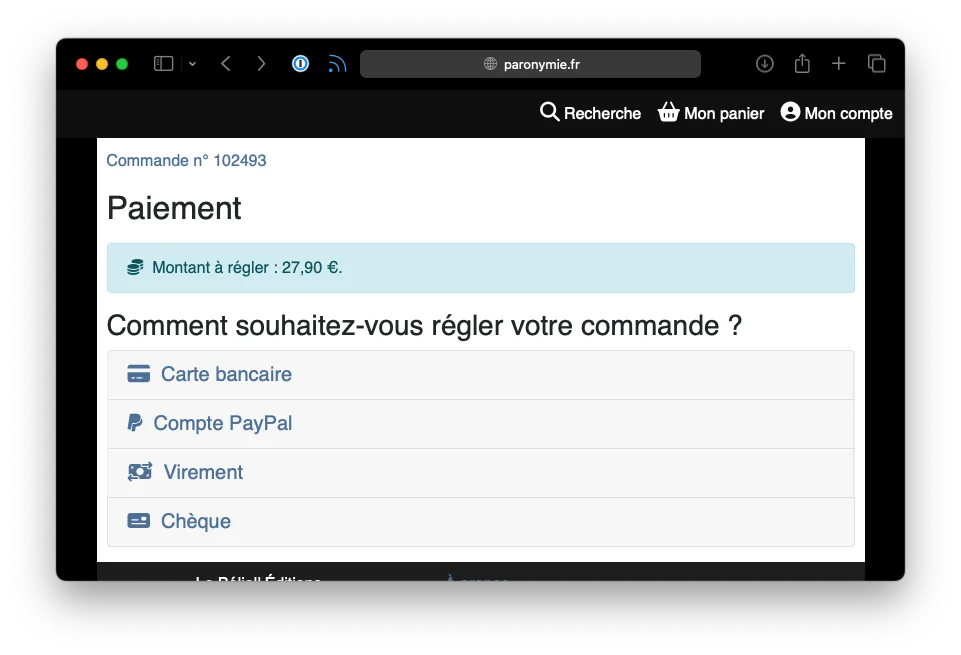Click the cheque icon beside Chèque
The image size is (961, 655).
point(138,521)
